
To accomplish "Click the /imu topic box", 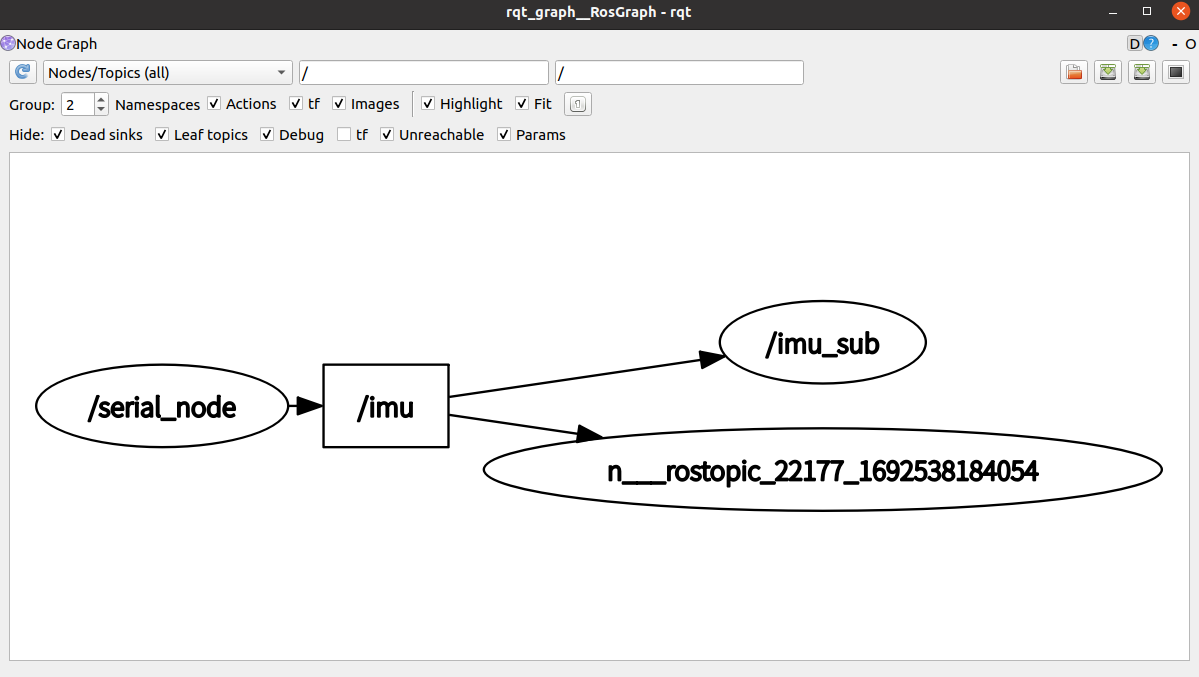I will [385, 406].
